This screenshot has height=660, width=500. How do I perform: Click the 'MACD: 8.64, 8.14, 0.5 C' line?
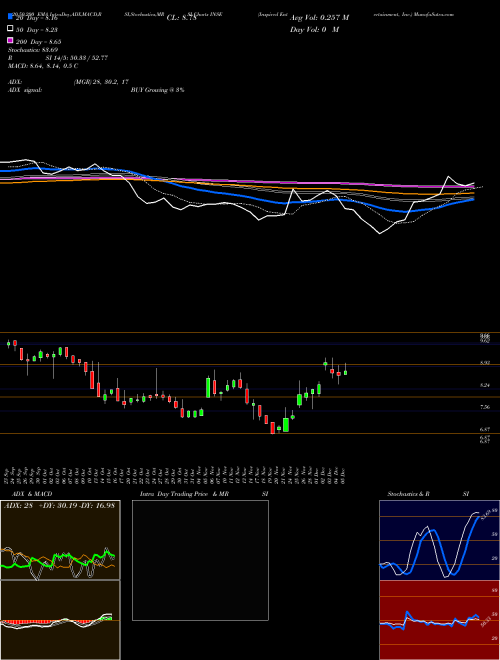43,66
